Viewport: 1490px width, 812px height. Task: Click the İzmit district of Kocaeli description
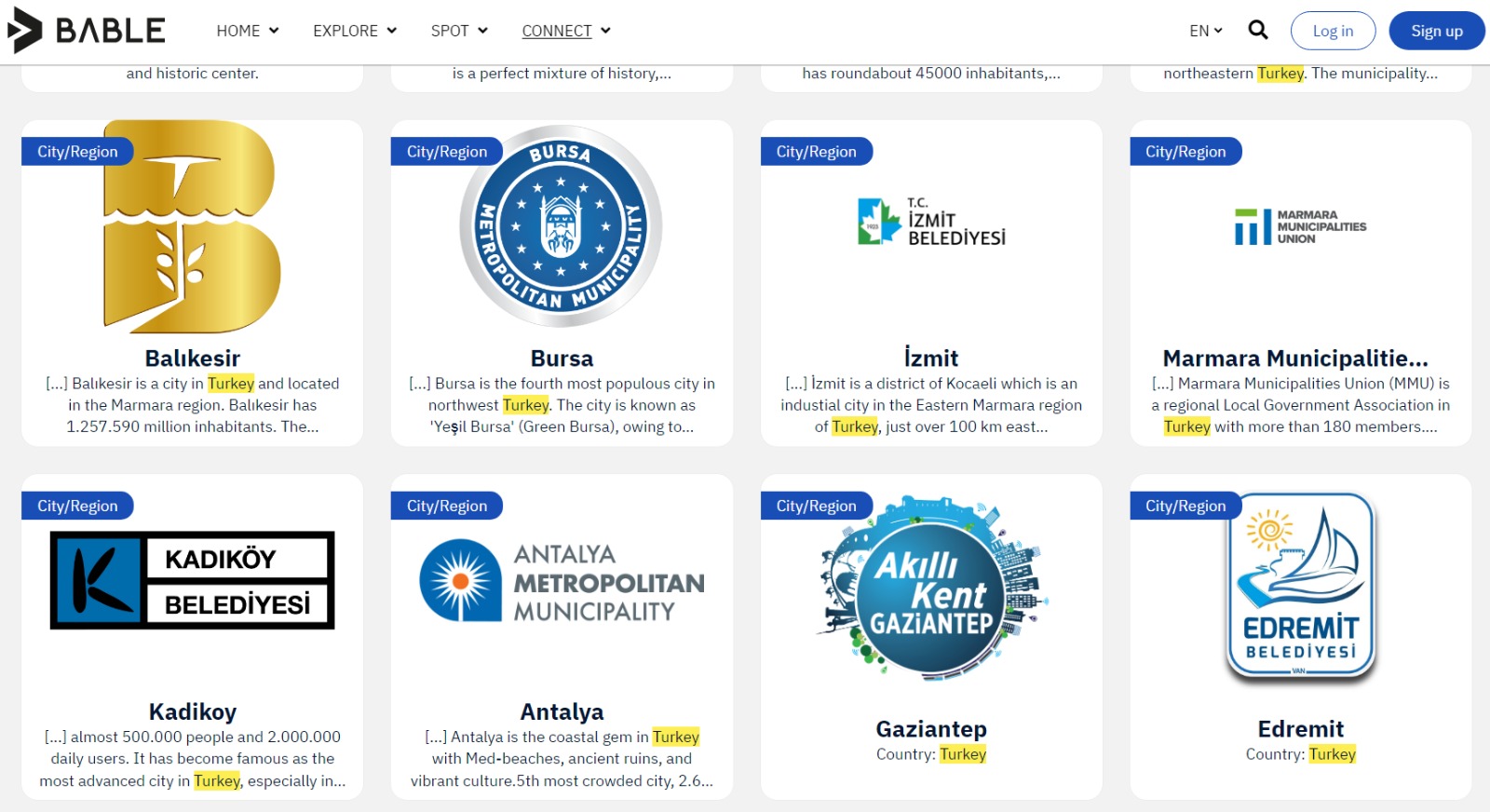(x=931, y=405)
